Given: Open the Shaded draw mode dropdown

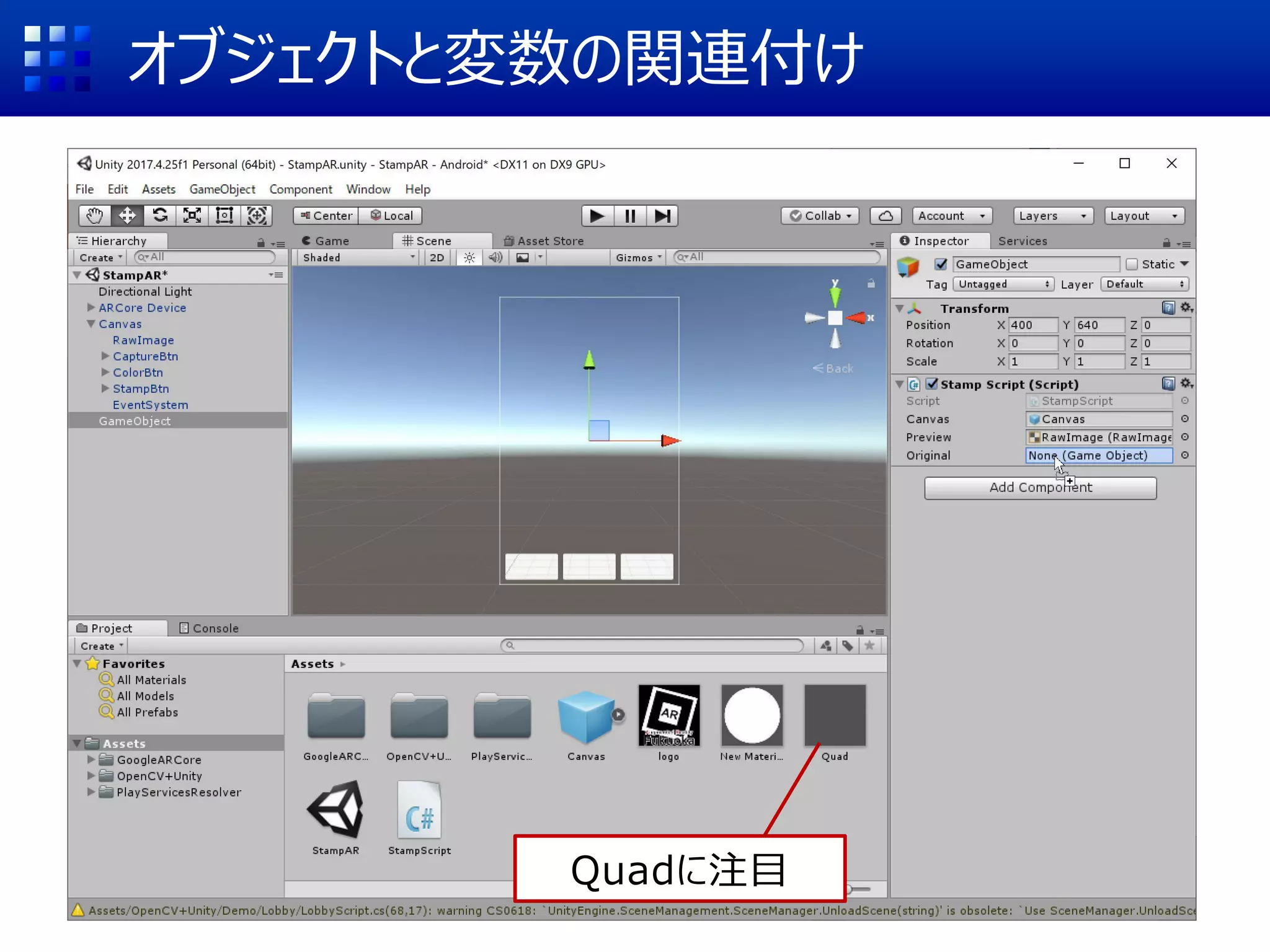Looking at the screenshot, I should coord(358,257).
